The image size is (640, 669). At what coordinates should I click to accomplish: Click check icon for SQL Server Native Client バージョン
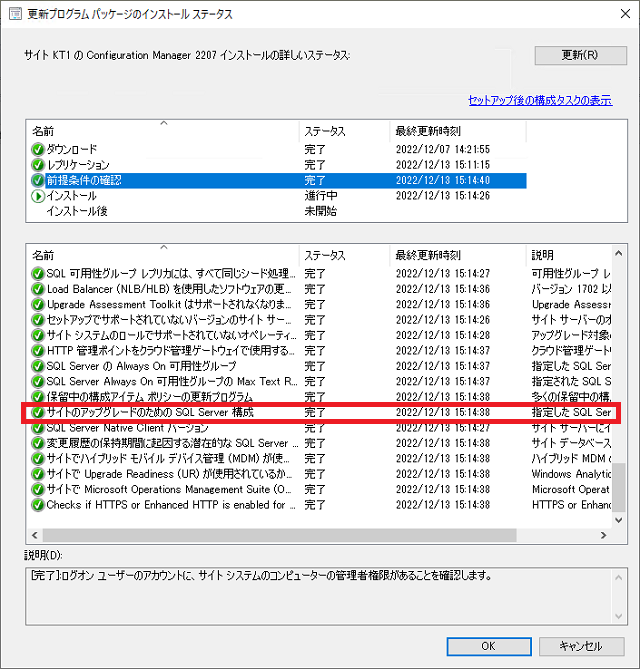38,428
